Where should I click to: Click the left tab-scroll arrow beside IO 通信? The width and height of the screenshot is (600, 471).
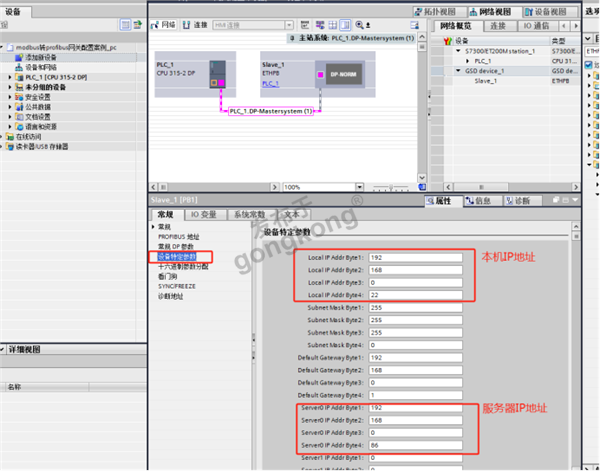564,26
